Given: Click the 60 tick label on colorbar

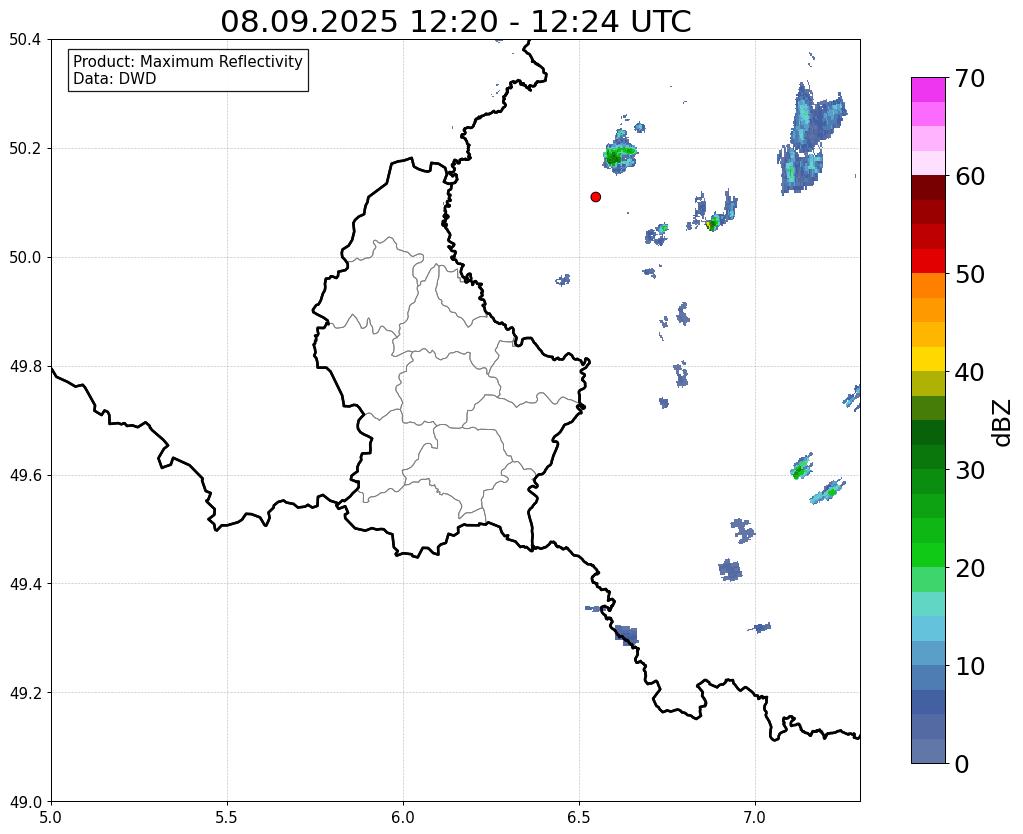Looking at the screenshot, I should coord(970,176).
